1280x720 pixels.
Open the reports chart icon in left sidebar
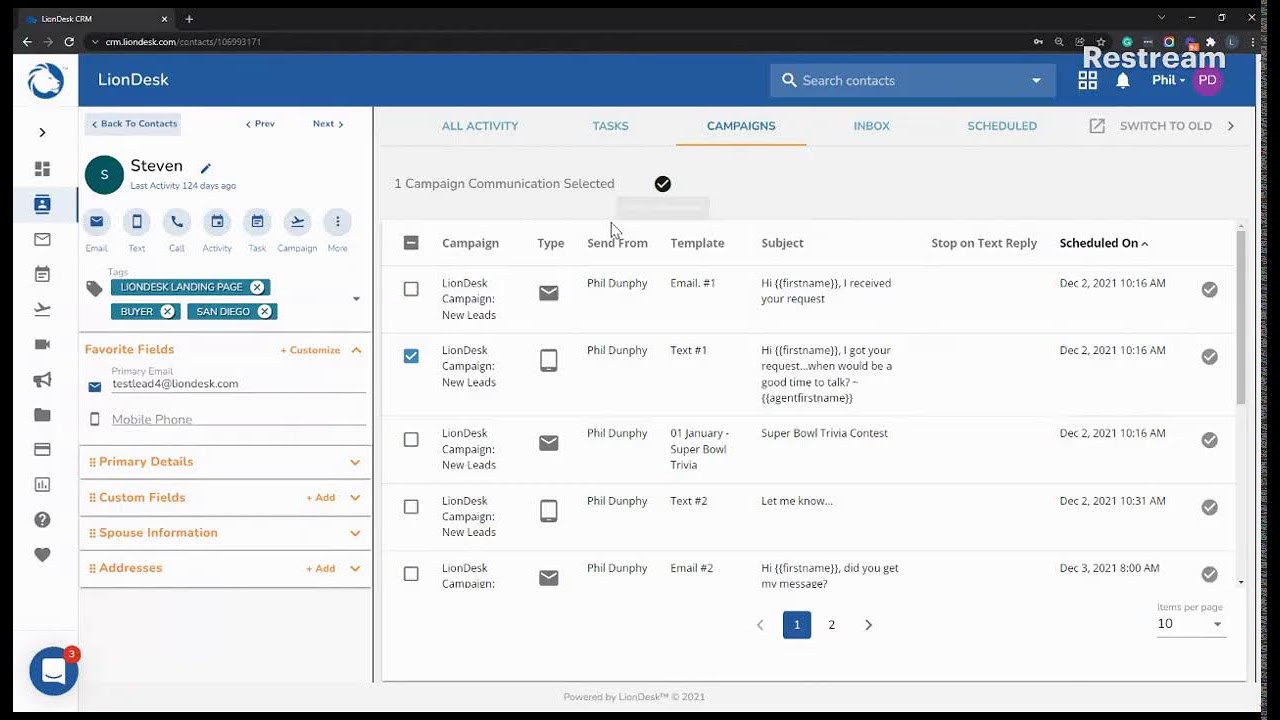(x=42, y=485)
